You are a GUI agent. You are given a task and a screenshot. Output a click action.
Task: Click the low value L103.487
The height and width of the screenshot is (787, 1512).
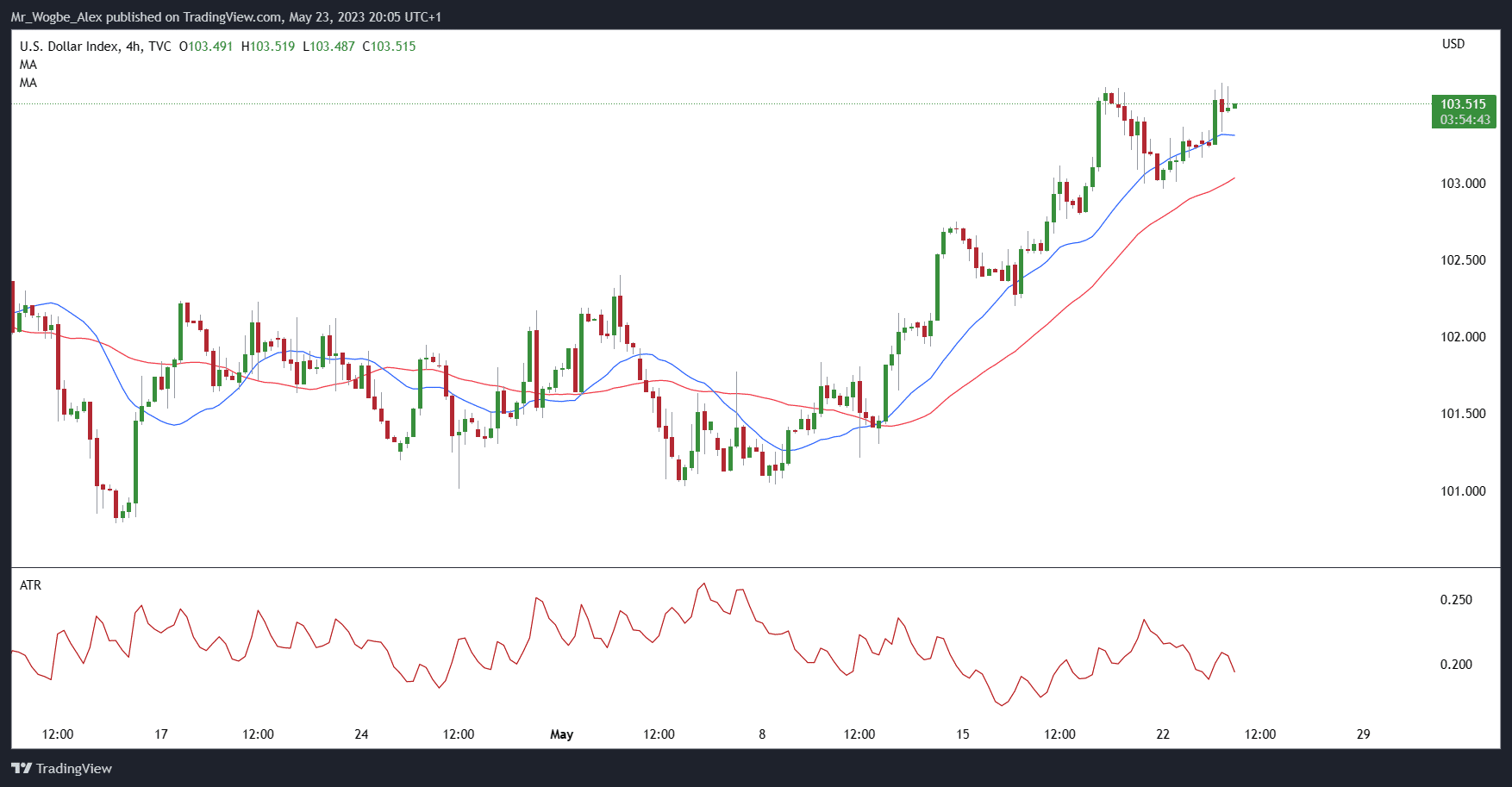(x=328, y=47)
